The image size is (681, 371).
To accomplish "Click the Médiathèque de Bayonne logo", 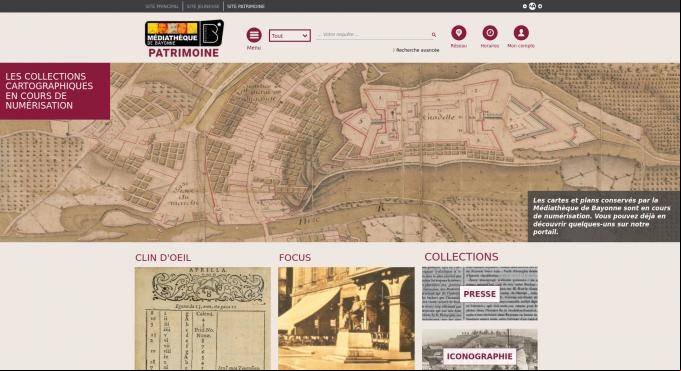I will pos(185,38).
